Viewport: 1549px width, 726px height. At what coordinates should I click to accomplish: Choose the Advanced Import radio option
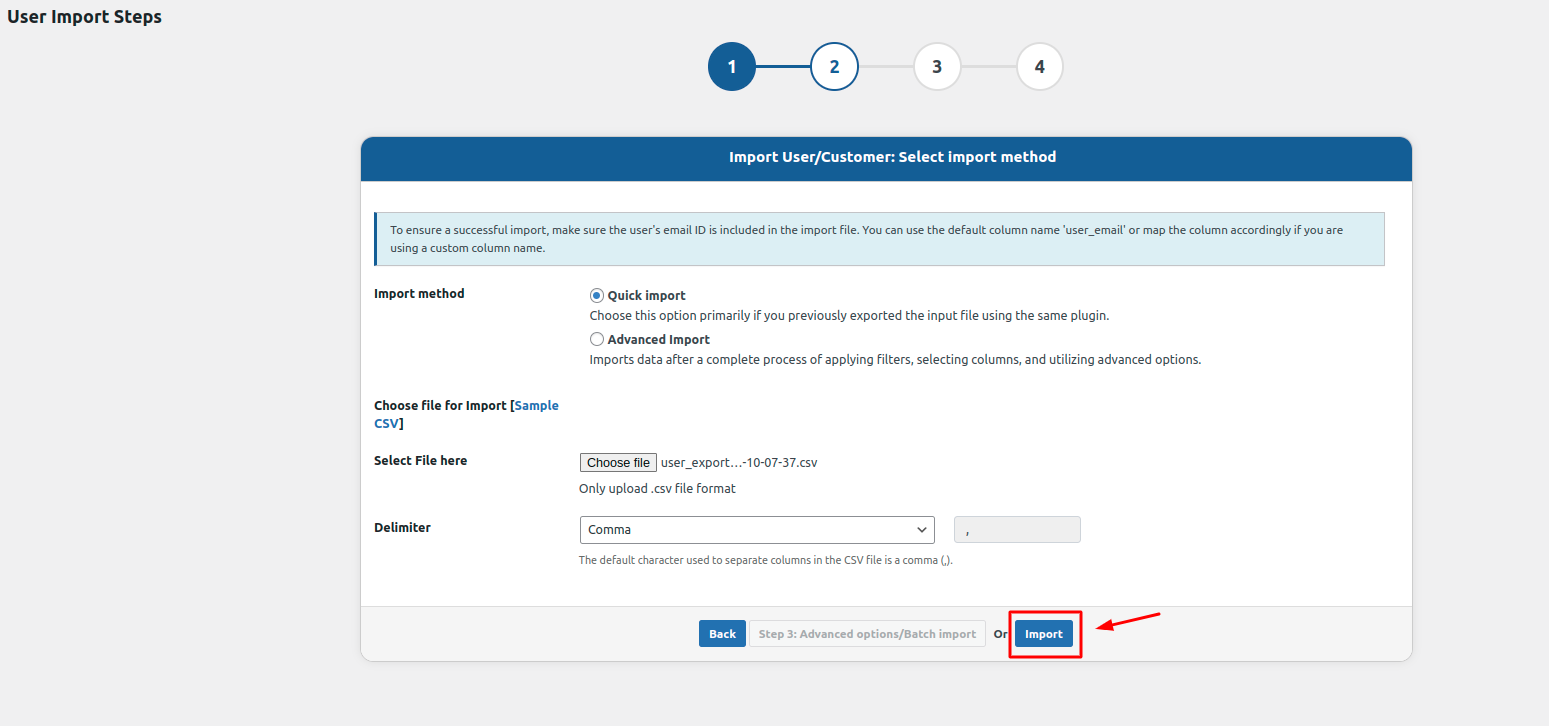tap(597, 340)
